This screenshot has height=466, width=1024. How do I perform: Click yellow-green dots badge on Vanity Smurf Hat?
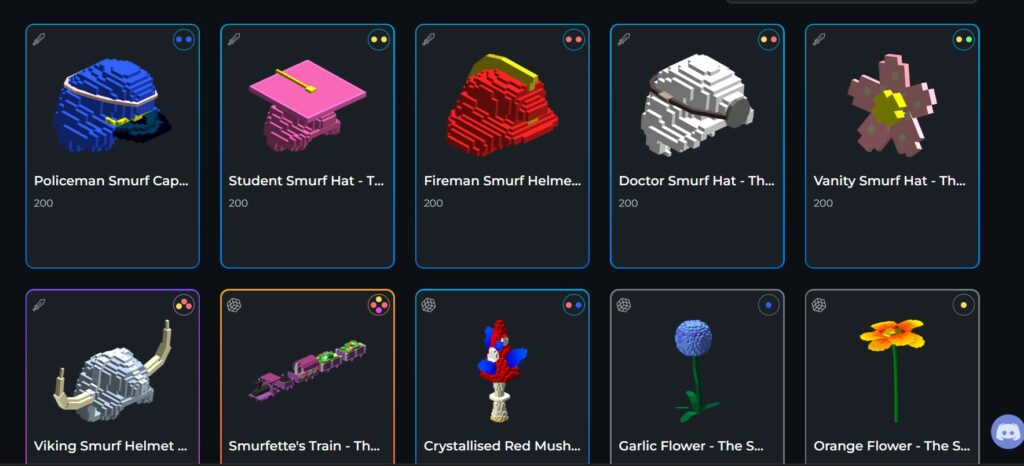click(964, 39)
